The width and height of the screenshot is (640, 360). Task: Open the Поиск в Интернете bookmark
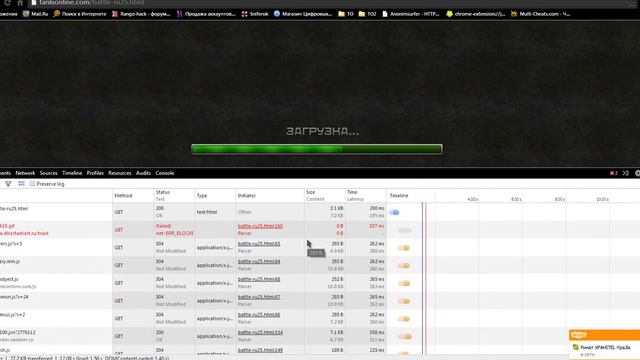tap(80, 13)
